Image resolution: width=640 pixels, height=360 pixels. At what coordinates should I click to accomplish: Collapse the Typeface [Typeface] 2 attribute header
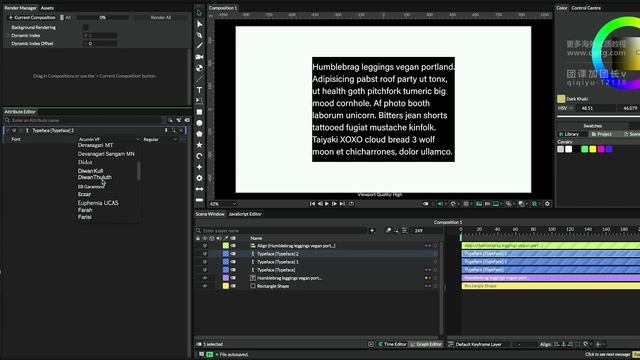pos(7,131)
